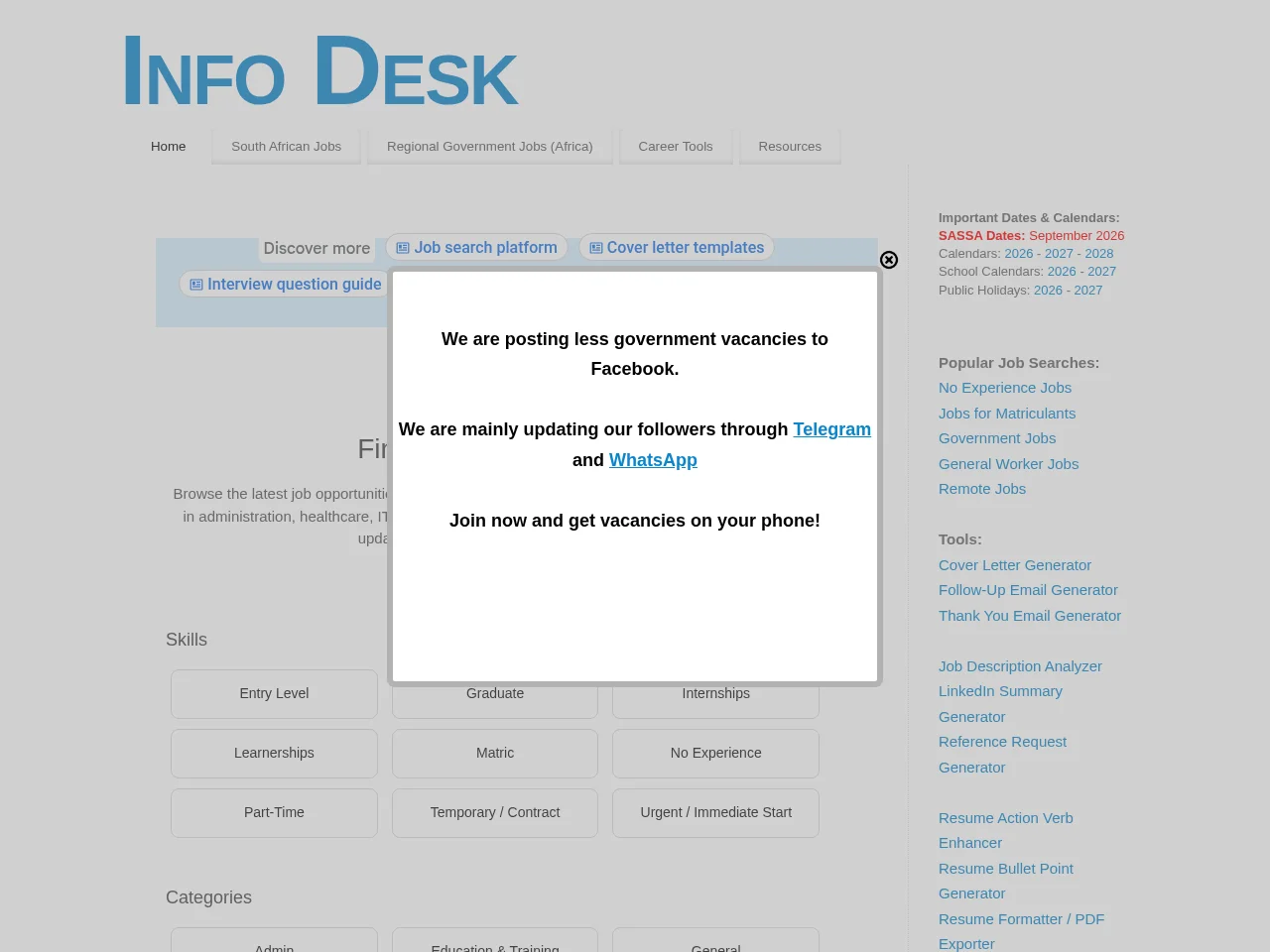The height and width of the screenshot is (952, 1270).
Task: Open the Resources menu
Action: (790, 146)
